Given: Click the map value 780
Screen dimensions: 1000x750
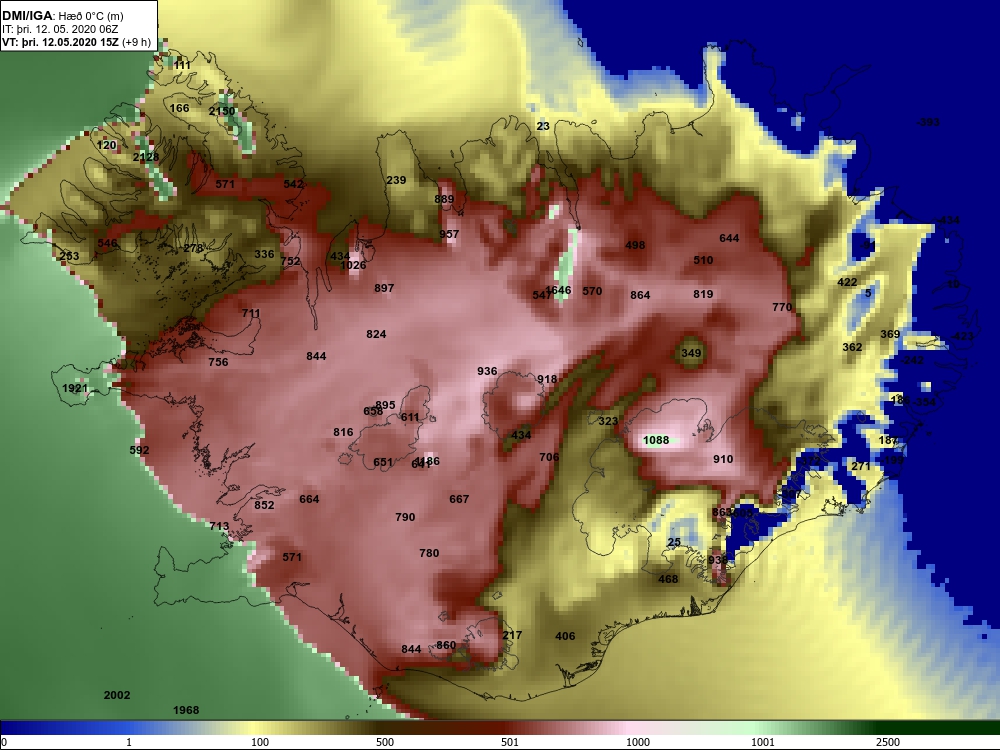Looking at the screenshot, I should tap(429, 553).
